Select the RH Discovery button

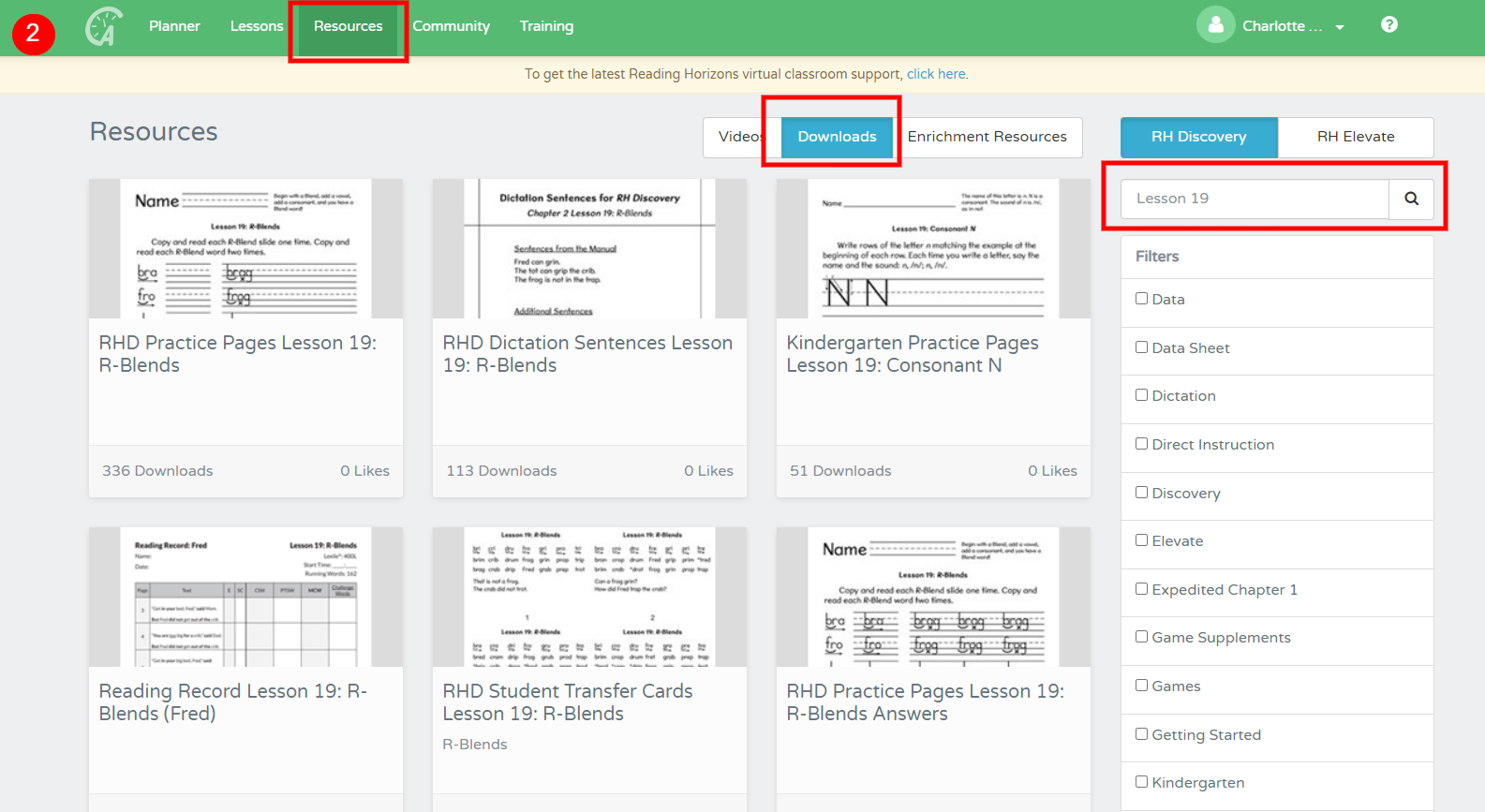1198,137
